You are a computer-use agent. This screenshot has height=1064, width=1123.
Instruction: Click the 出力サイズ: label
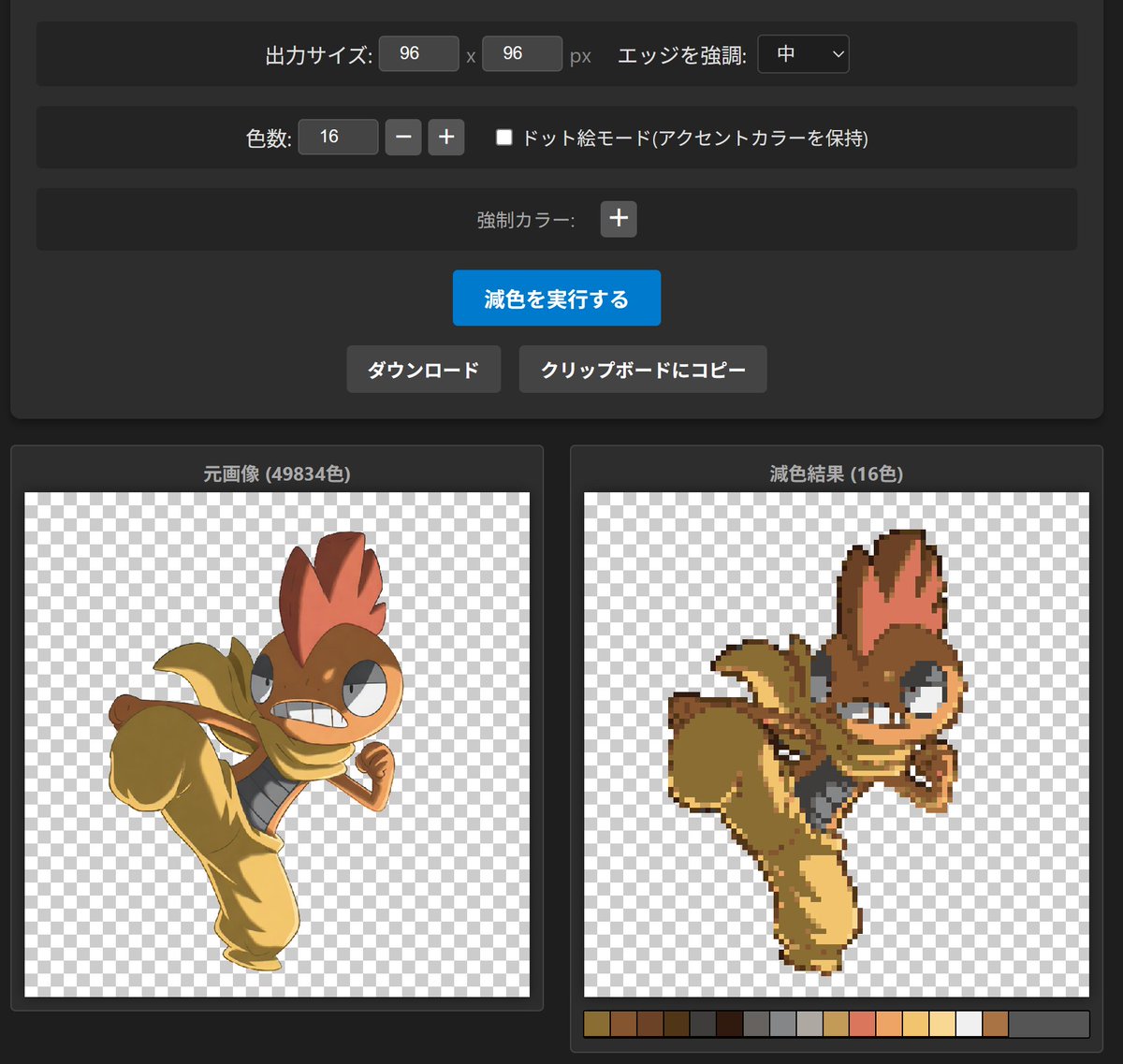(319, 56)
